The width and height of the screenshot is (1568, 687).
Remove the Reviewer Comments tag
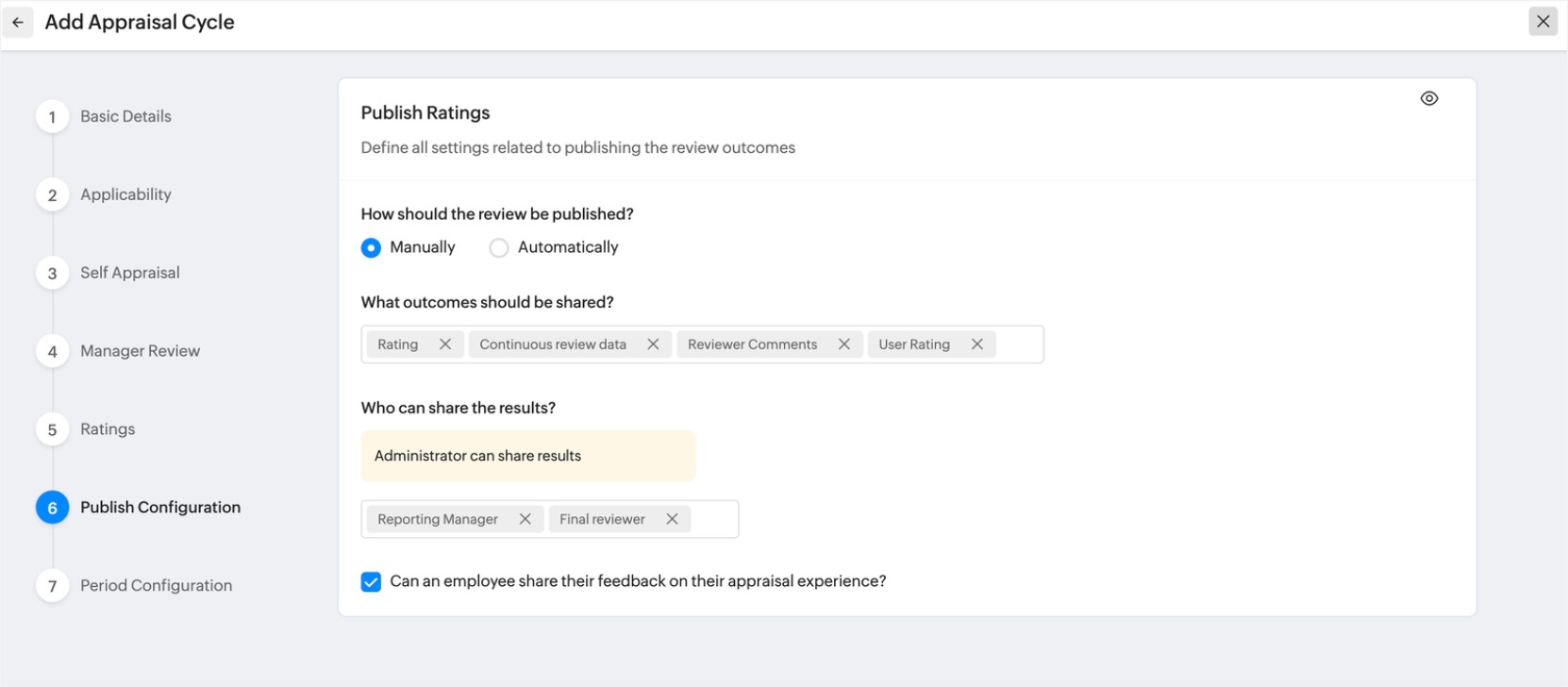(844, 344)
